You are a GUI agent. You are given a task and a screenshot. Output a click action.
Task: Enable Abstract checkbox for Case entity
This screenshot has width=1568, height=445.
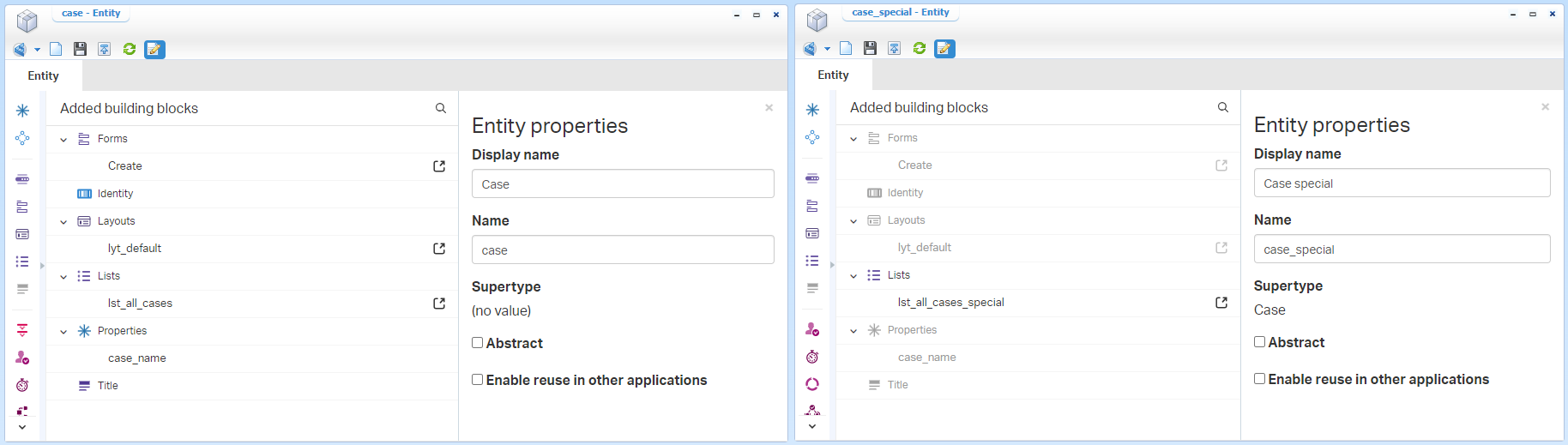click(478, 343)
